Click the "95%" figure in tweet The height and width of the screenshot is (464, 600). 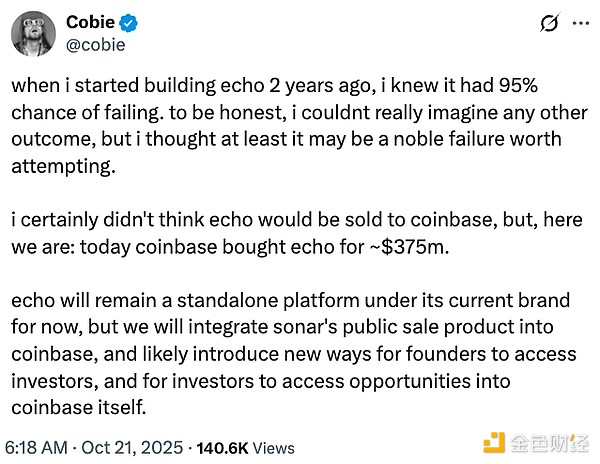(x=549, y=86)
